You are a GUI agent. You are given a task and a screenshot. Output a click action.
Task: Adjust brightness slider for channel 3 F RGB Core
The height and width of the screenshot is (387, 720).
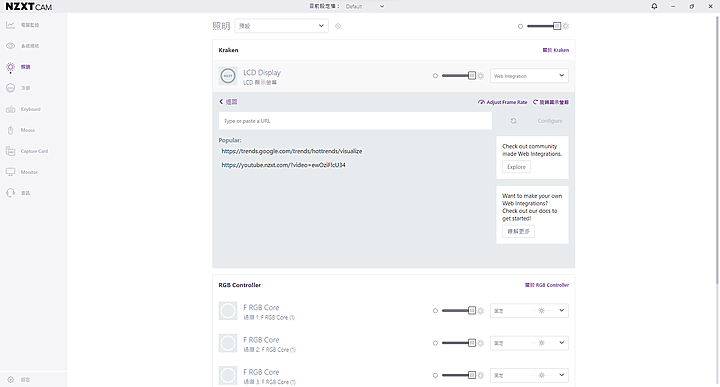click(x=459, y=375)
